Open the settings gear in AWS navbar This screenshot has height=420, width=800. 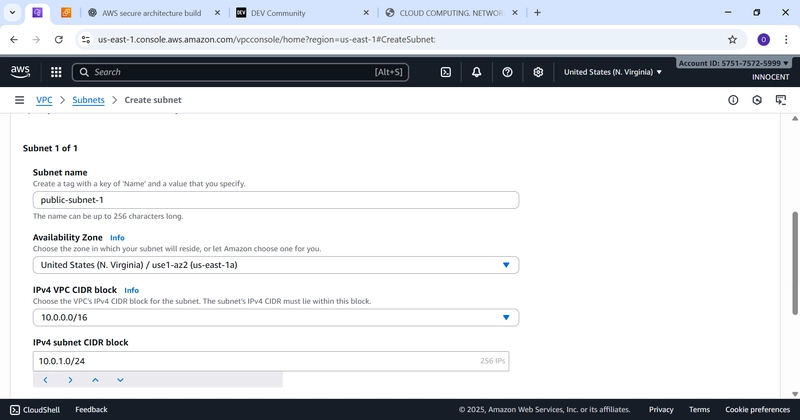(x=538, y=72)
